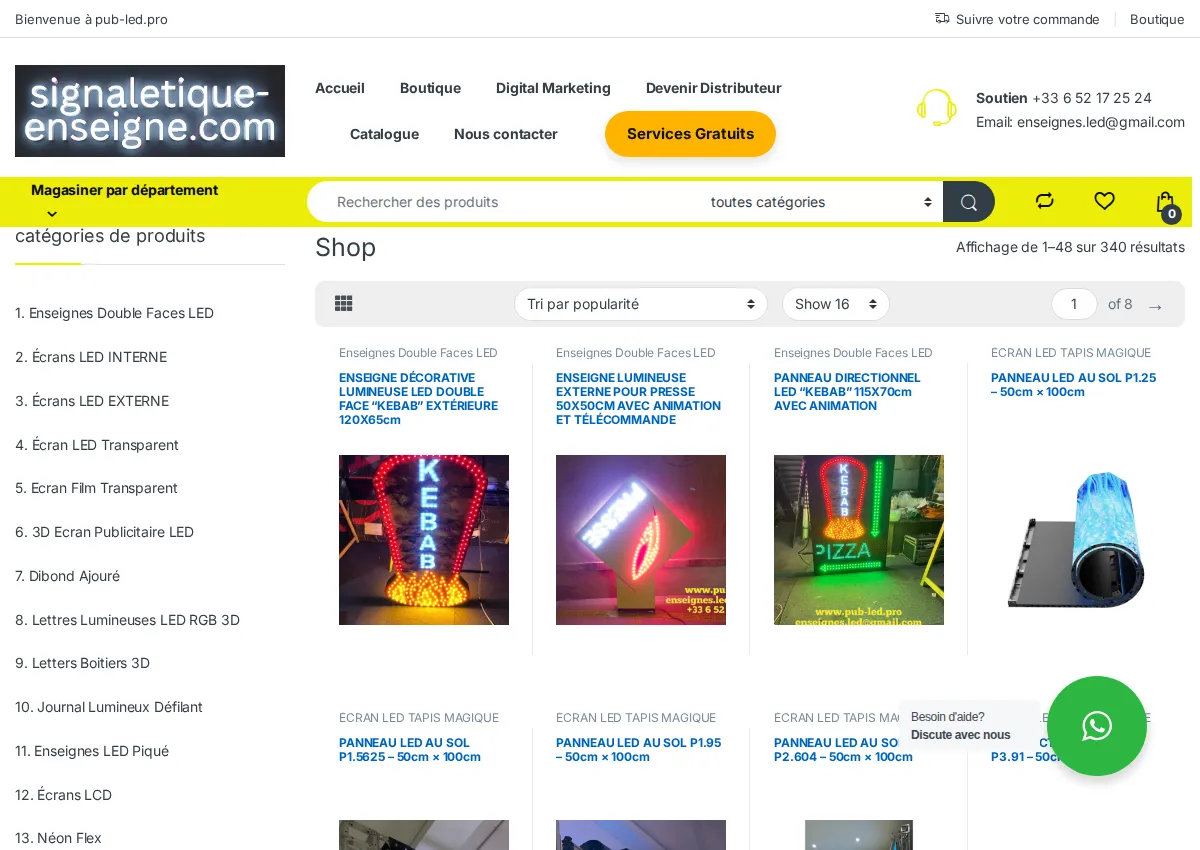This screenshot has height=850, width=1200.
Task: Open the Digital Marketing menu item
Action: (553, 88)
